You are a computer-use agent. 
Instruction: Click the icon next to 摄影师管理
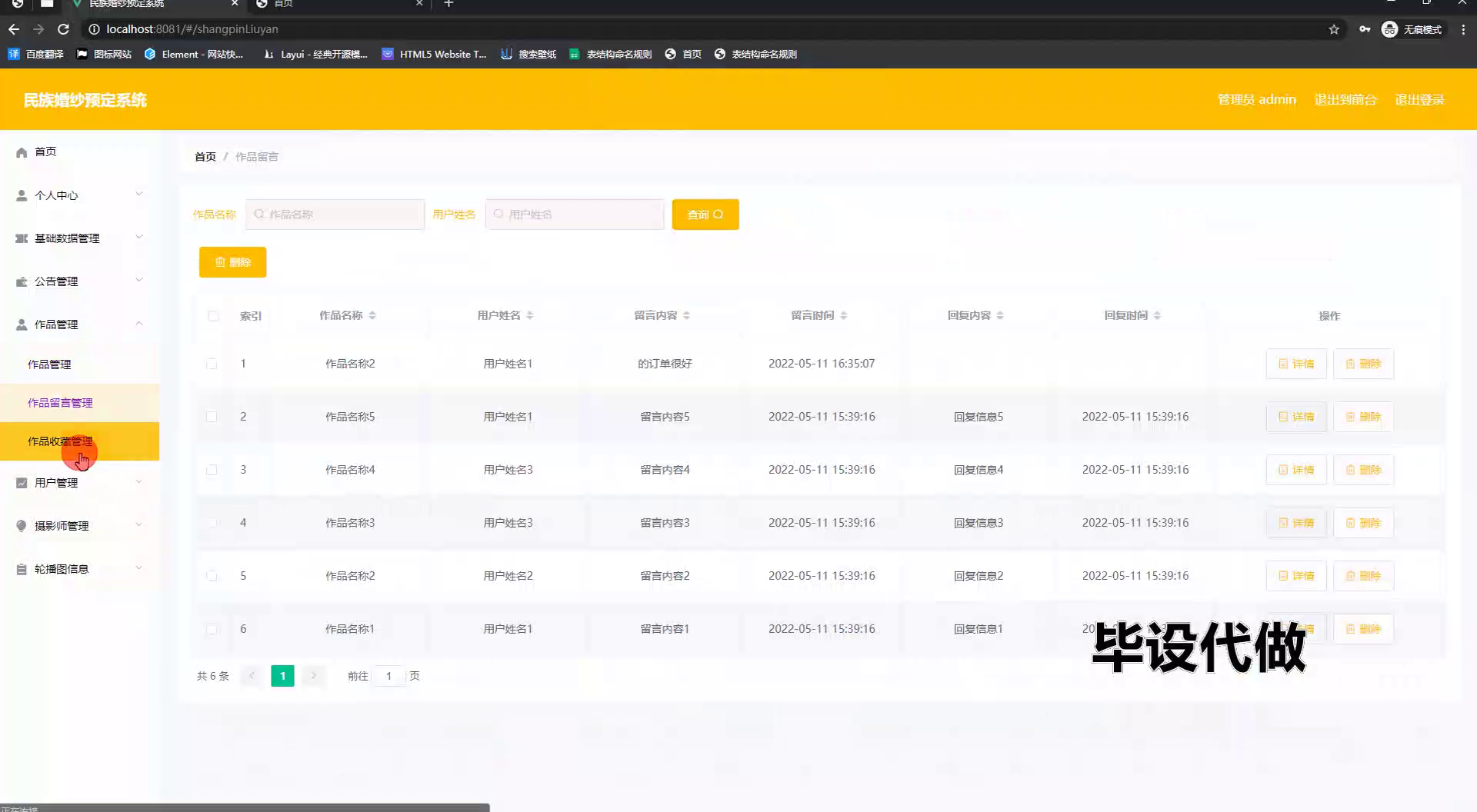22,526
